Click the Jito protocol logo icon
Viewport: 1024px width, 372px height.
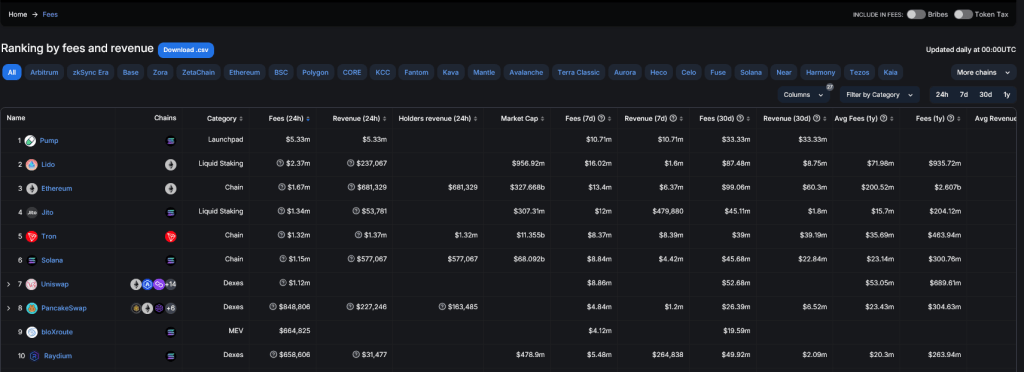[31, 213]
